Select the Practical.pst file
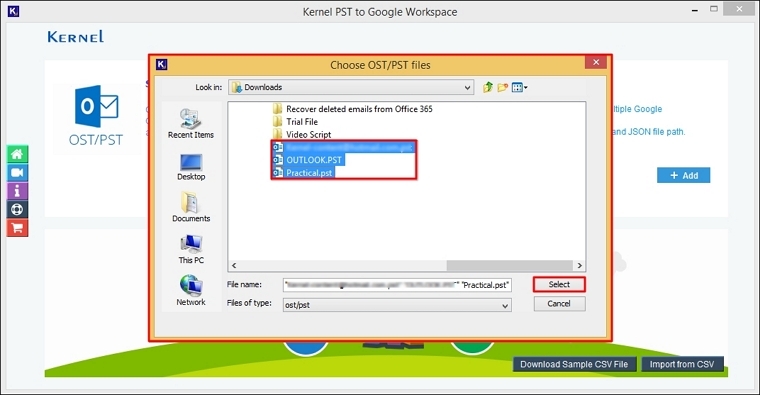 (x=303, y=173)
